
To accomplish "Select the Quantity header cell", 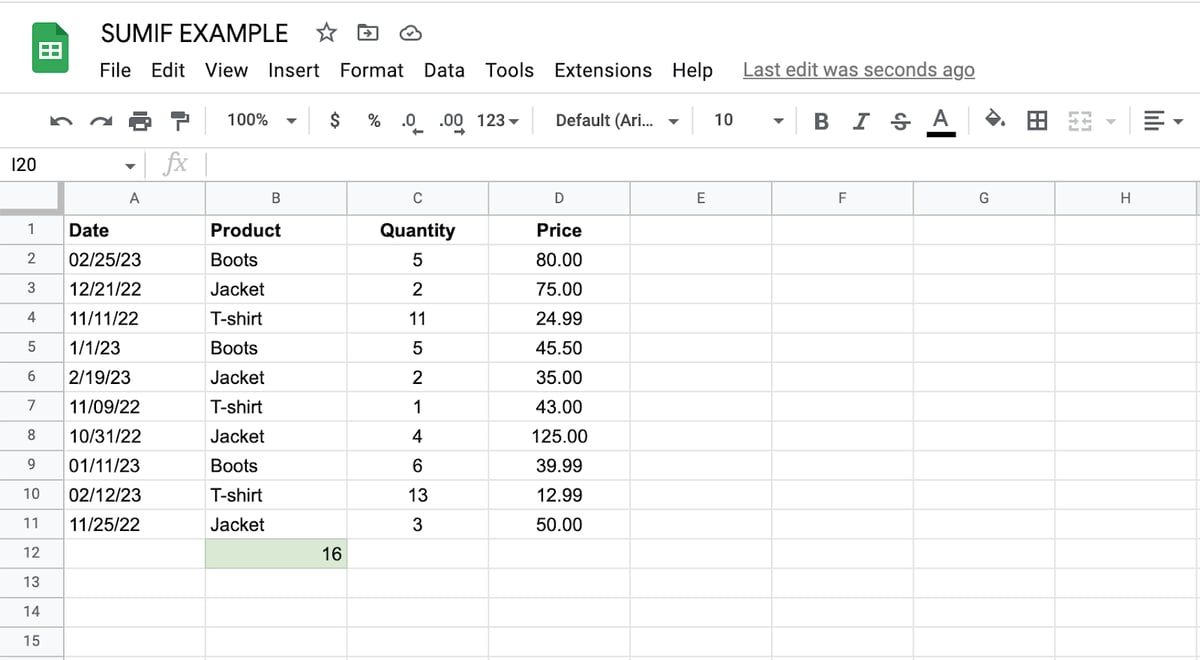I will coord(418,230).
